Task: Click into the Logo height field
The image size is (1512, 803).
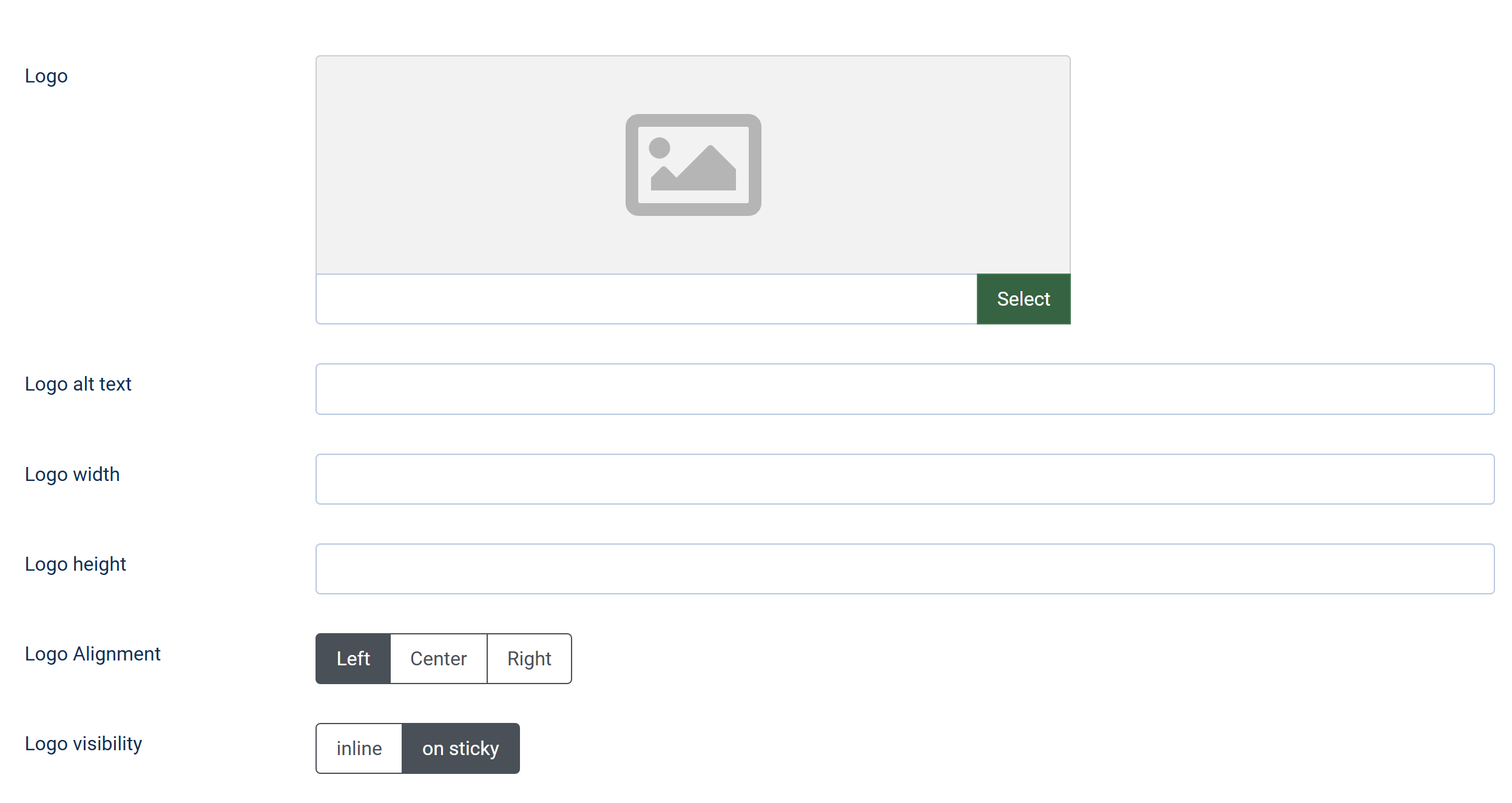Action: click(905, 569)
